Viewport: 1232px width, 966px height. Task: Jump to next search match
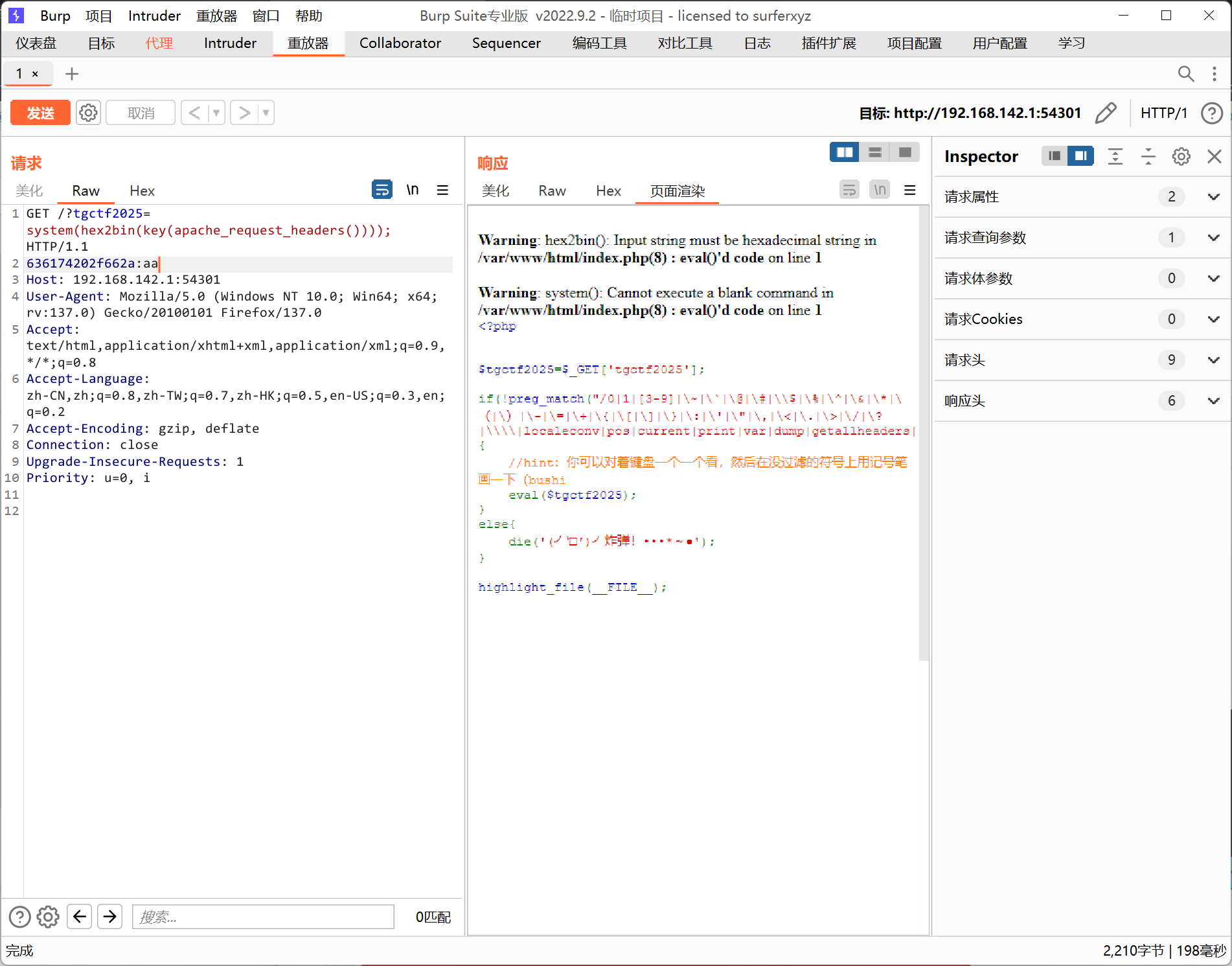coord(109,917)
